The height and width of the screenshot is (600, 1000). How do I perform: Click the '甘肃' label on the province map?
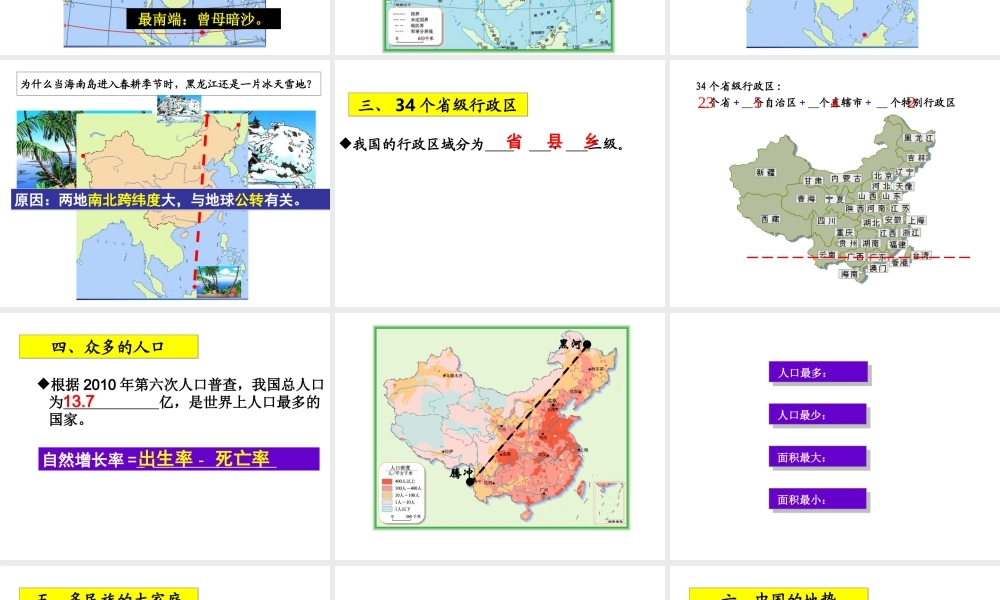[812, 181]
